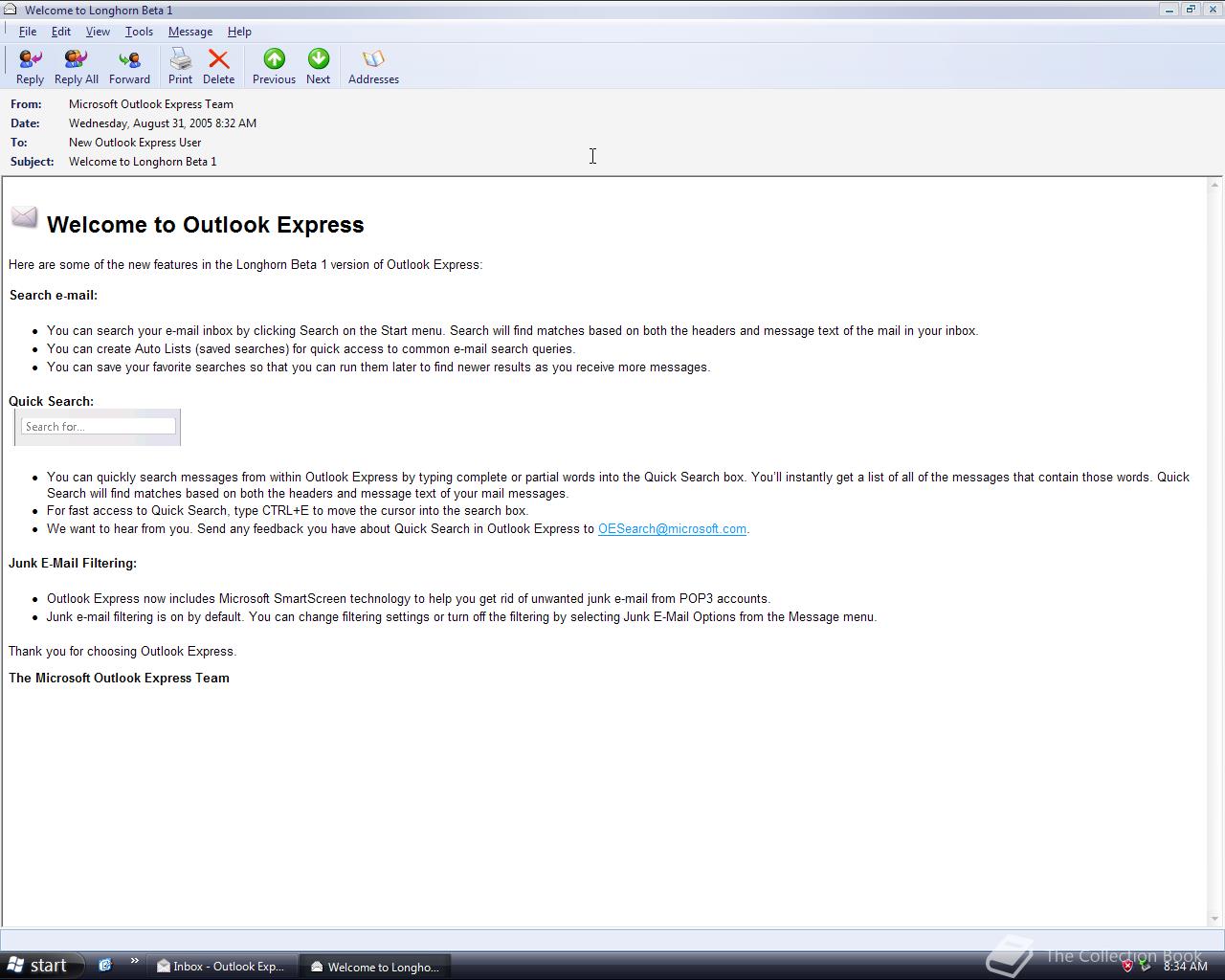The height and width of the screenshot is (980, 1225).
Task: Click the recipient New Outlook Express User
Action: tap(135, 143)
